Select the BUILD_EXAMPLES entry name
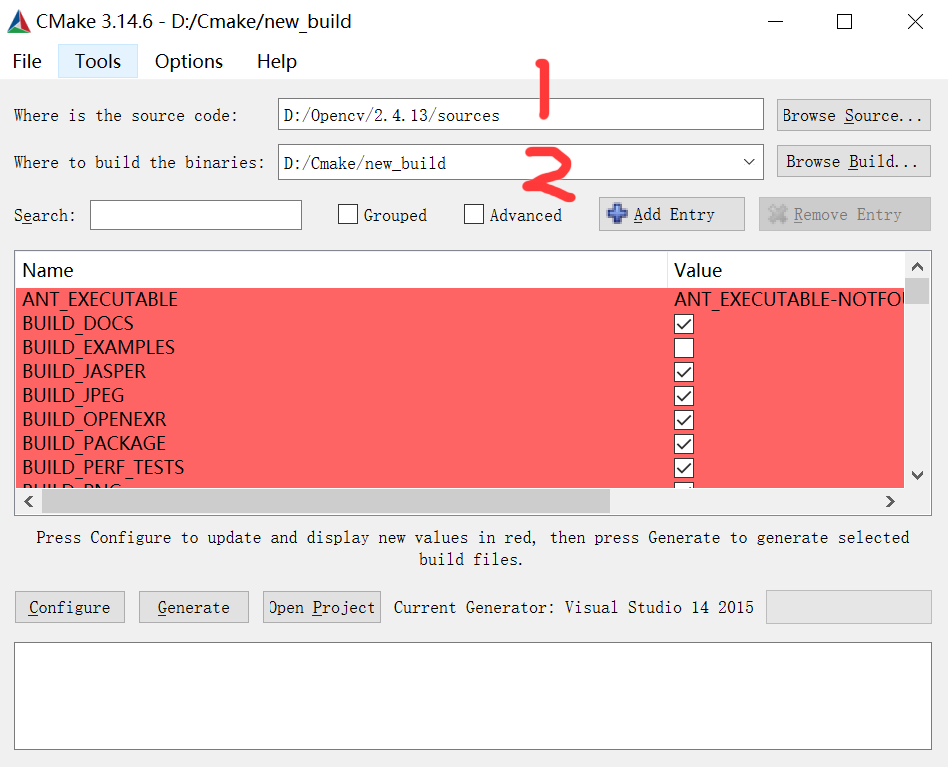The width and height of the screenshot is (948, 767). [99, 348]
